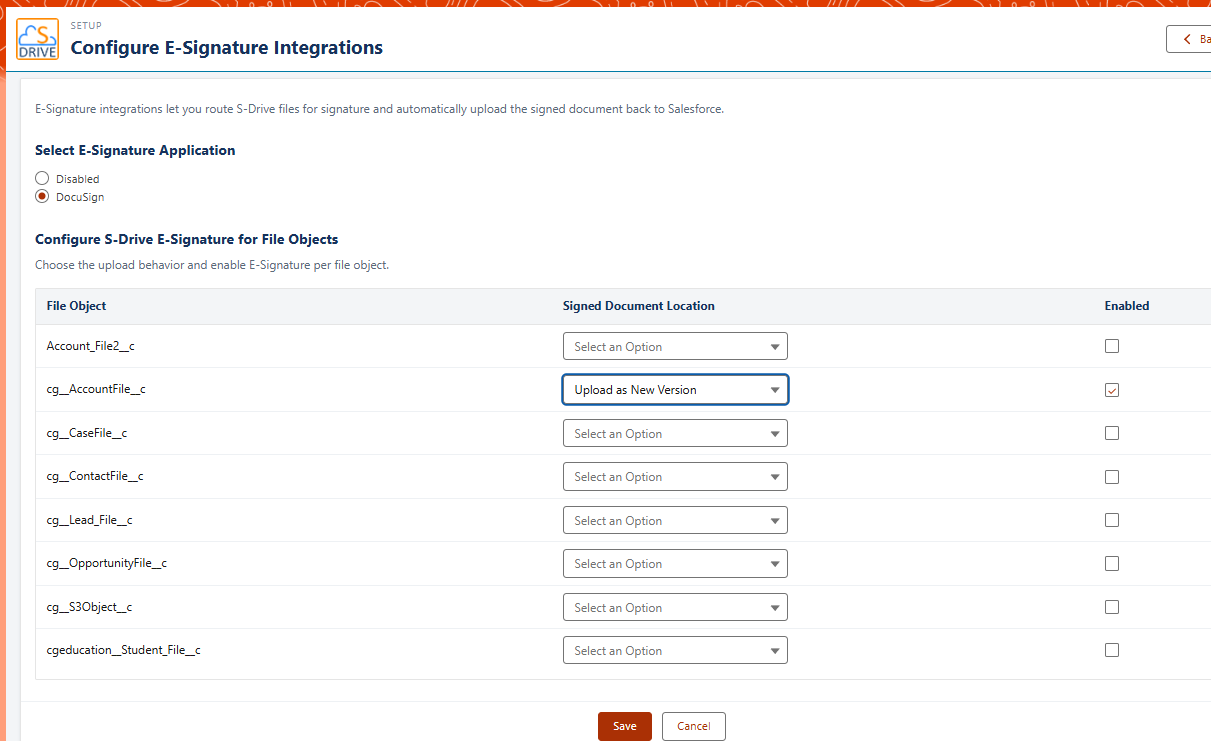The width and height of the screenshot is (1211, 741).
Task: Click the Signed Document Location column header
Action: (639, 306)
